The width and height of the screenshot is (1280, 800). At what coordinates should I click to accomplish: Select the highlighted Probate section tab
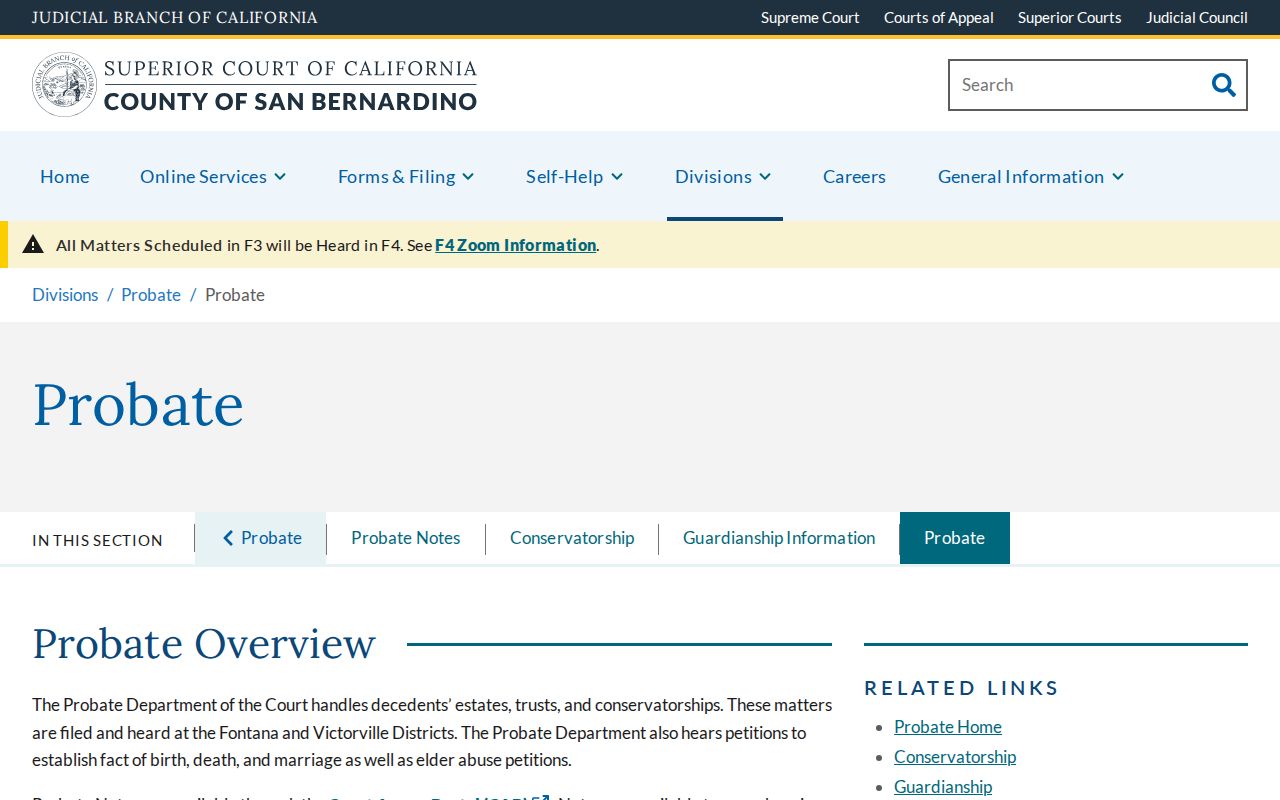(955, 538)
